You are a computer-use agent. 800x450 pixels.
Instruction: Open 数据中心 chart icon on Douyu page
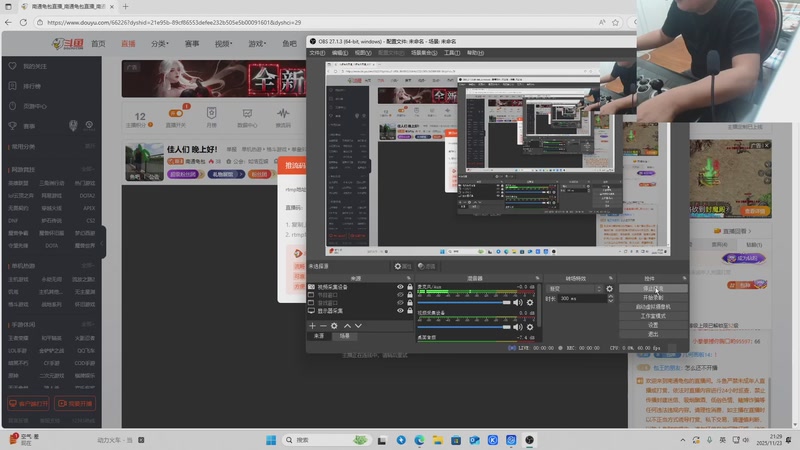(247, 113)
